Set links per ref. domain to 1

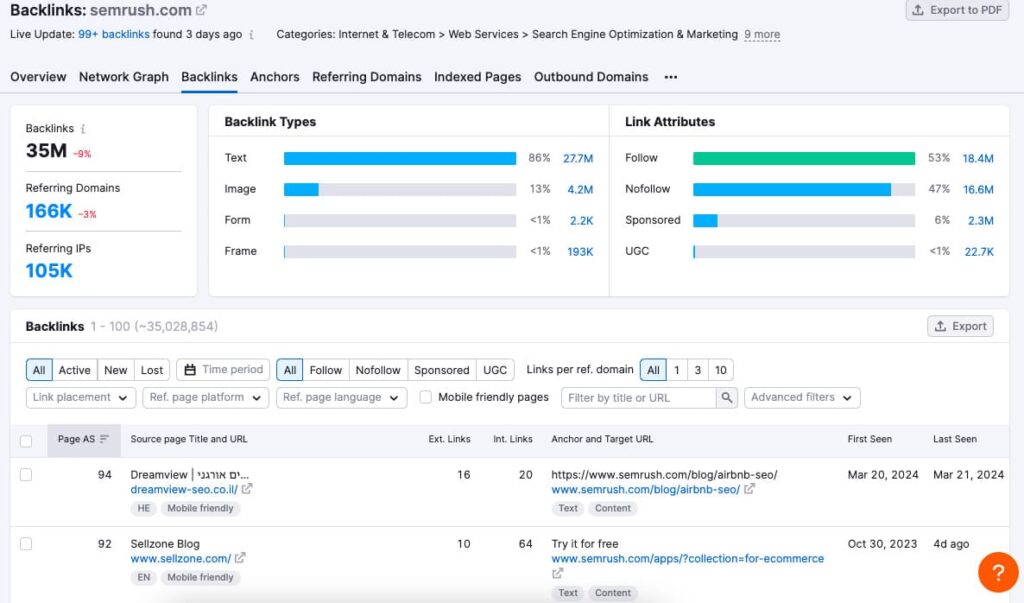pos(677,370)
